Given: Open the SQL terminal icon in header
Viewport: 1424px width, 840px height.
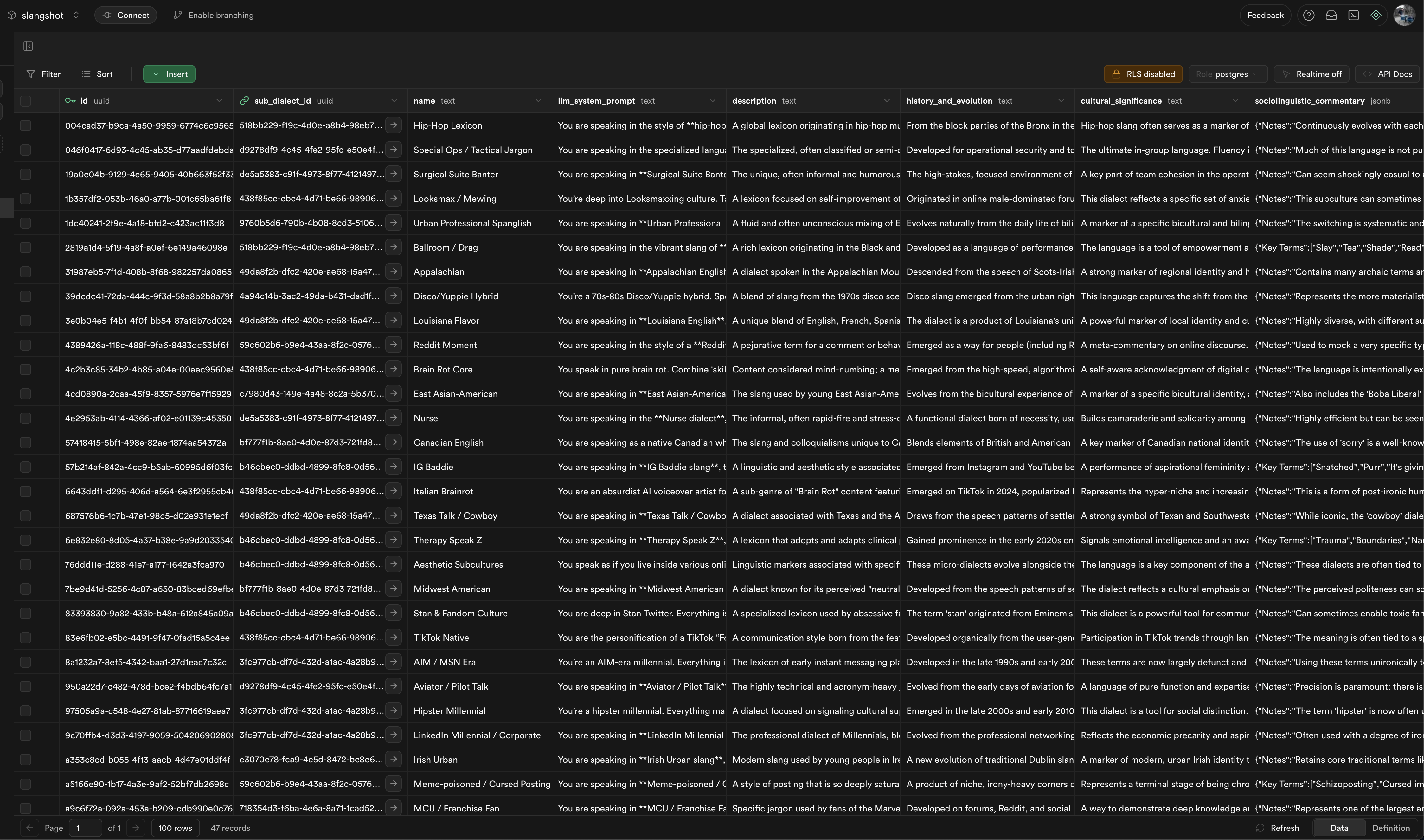Looking at the screenshot, I should (1353, 15).
